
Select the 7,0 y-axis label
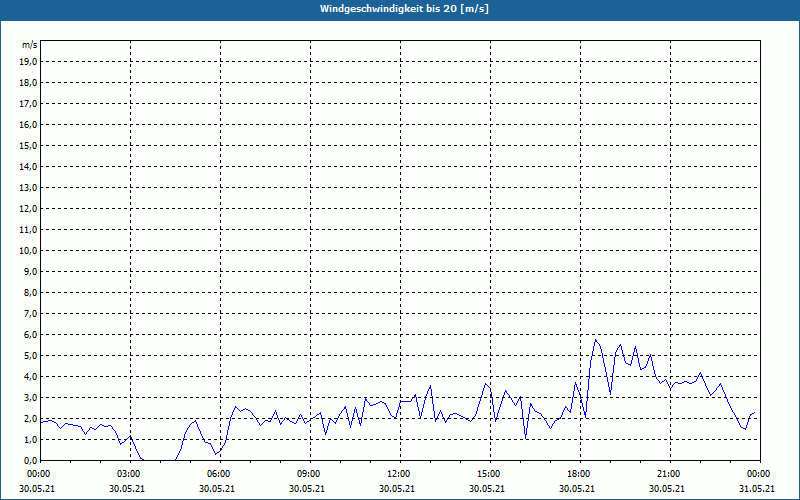pyautogui.click(x=30, y=314)
